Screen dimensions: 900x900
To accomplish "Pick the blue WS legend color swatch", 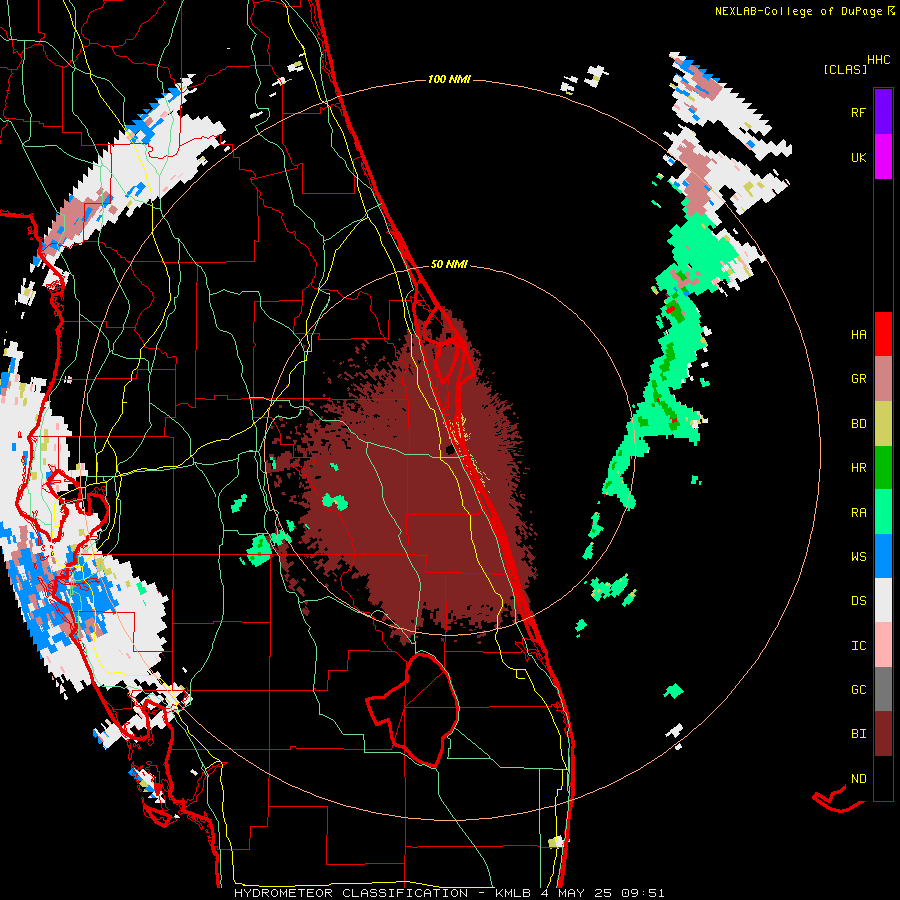I will [883, 556].
